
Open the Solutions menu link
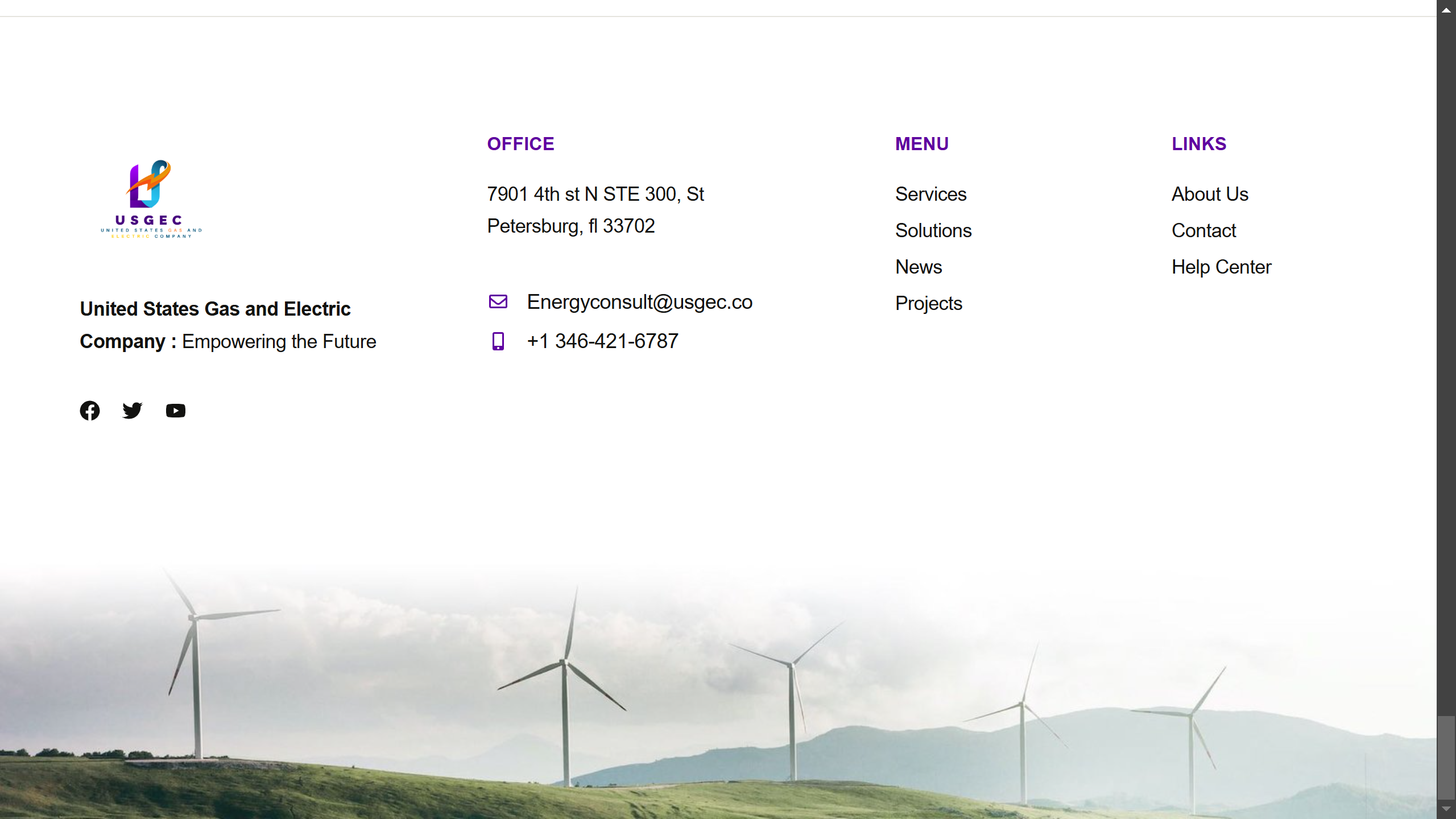(x=933, y=231)
